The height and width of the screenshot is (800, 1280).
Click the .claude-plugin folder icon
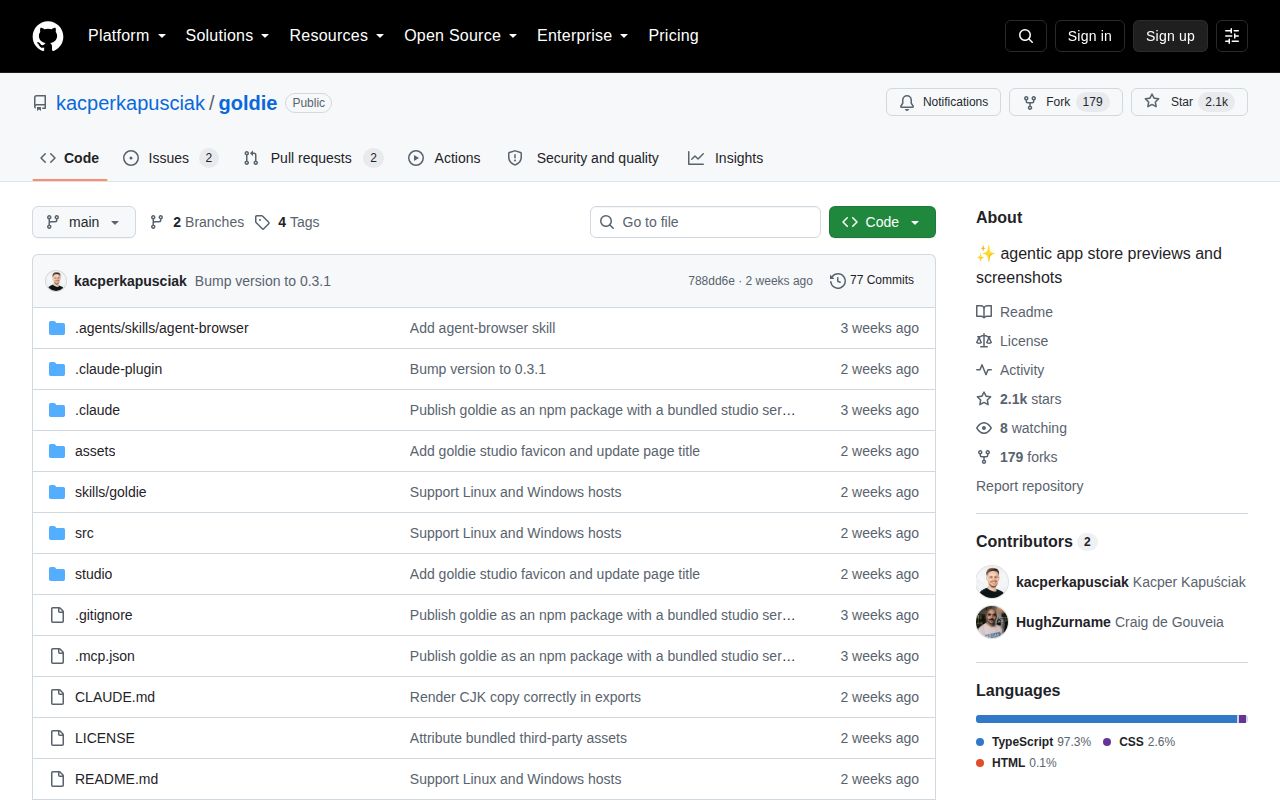coord(57,369)
